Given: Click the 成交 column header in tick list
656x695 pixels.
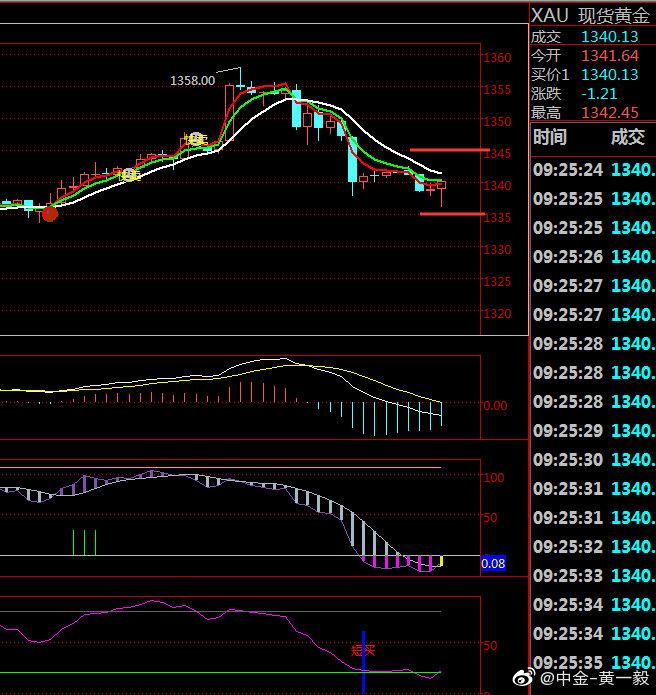Looking at the screenshot, I should pos(628,137).
